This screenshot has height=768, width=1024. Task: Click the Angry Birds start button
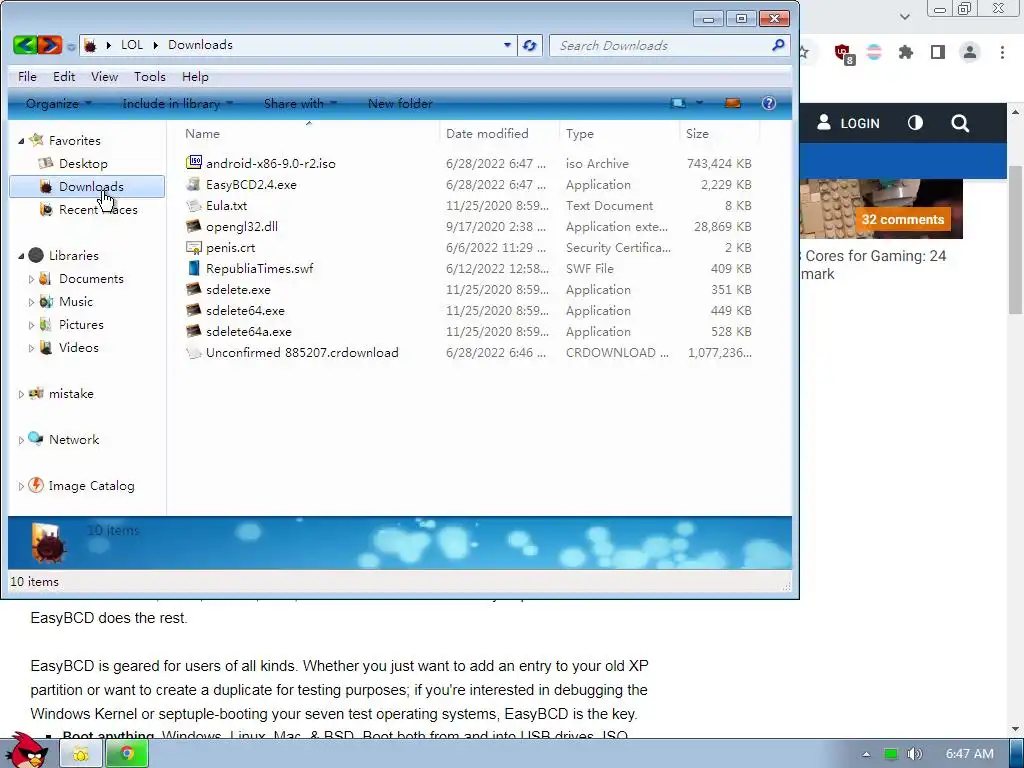click(x=26, y=751)
